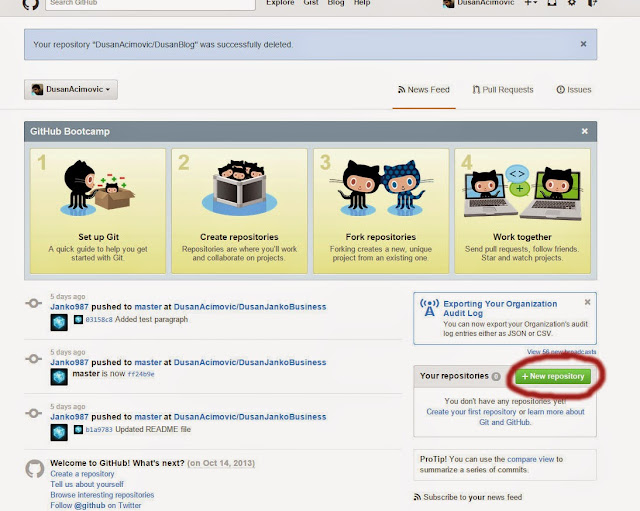640x511 pixels.
Task: Open commit b1a9783 Updated README file
Action: pos(98,430)
